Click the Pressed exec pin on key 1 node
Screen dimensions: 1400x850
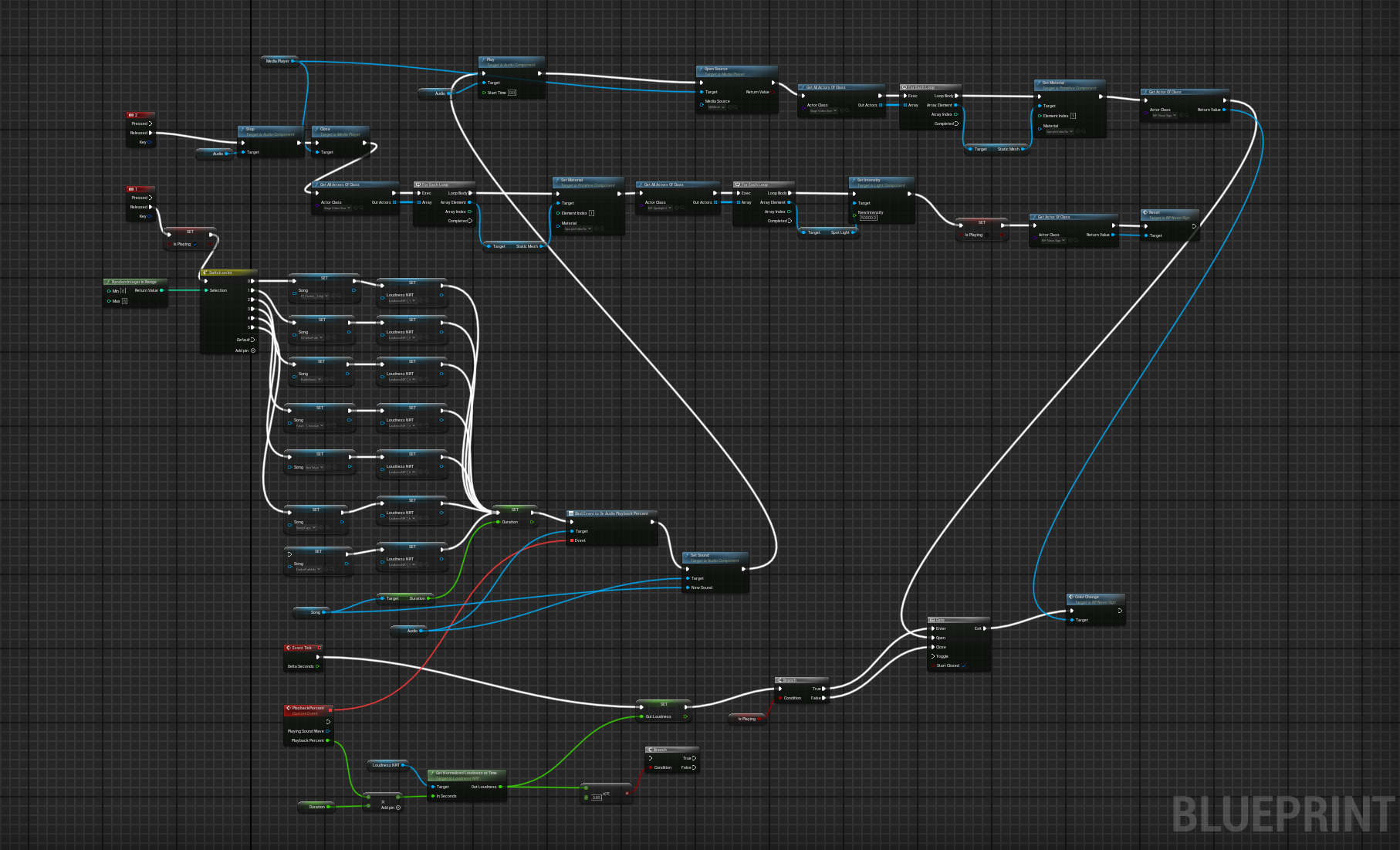[150, 198]
